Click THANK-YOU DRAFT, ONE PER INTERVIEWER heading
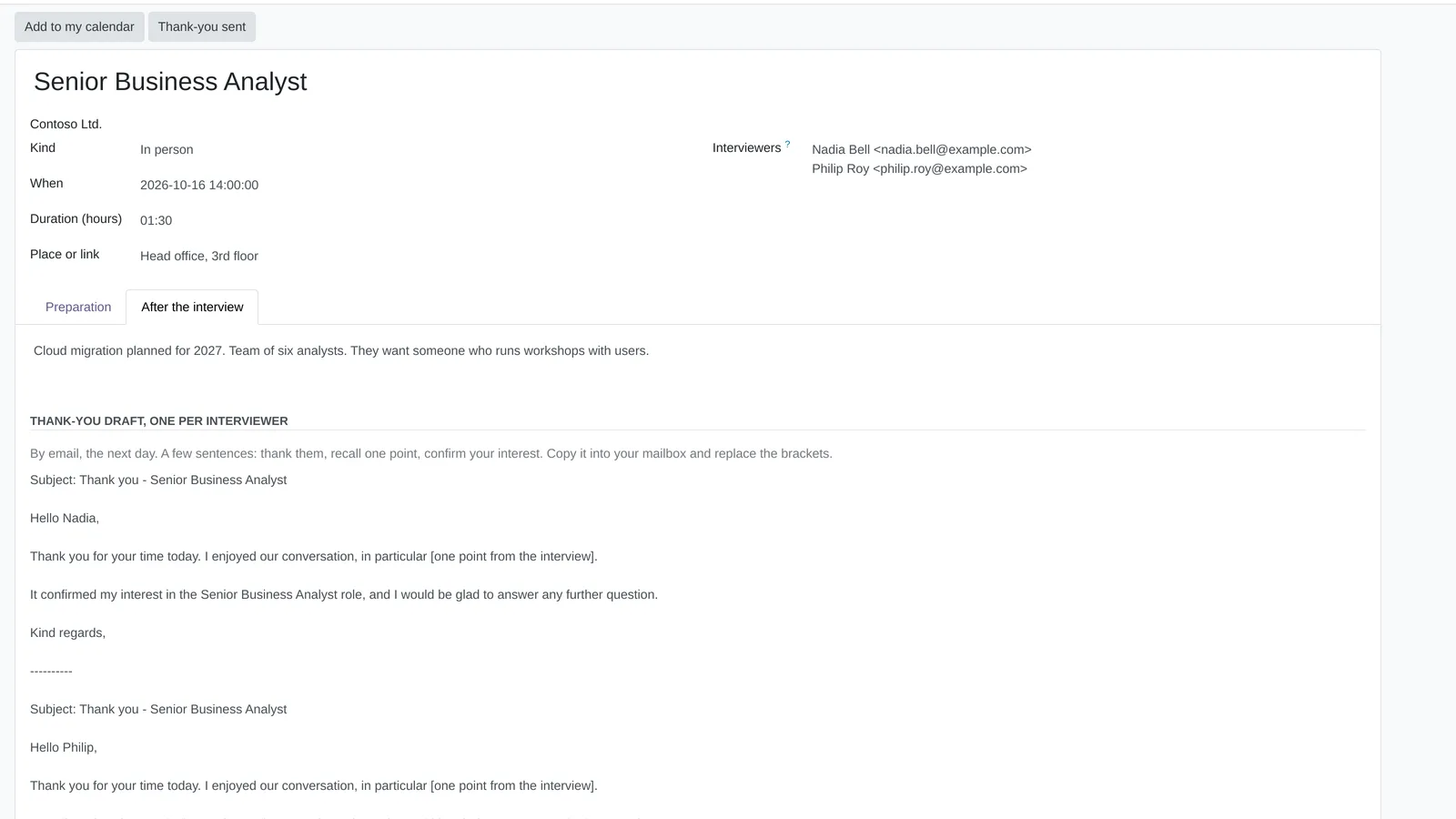 (x=159, y=420)
